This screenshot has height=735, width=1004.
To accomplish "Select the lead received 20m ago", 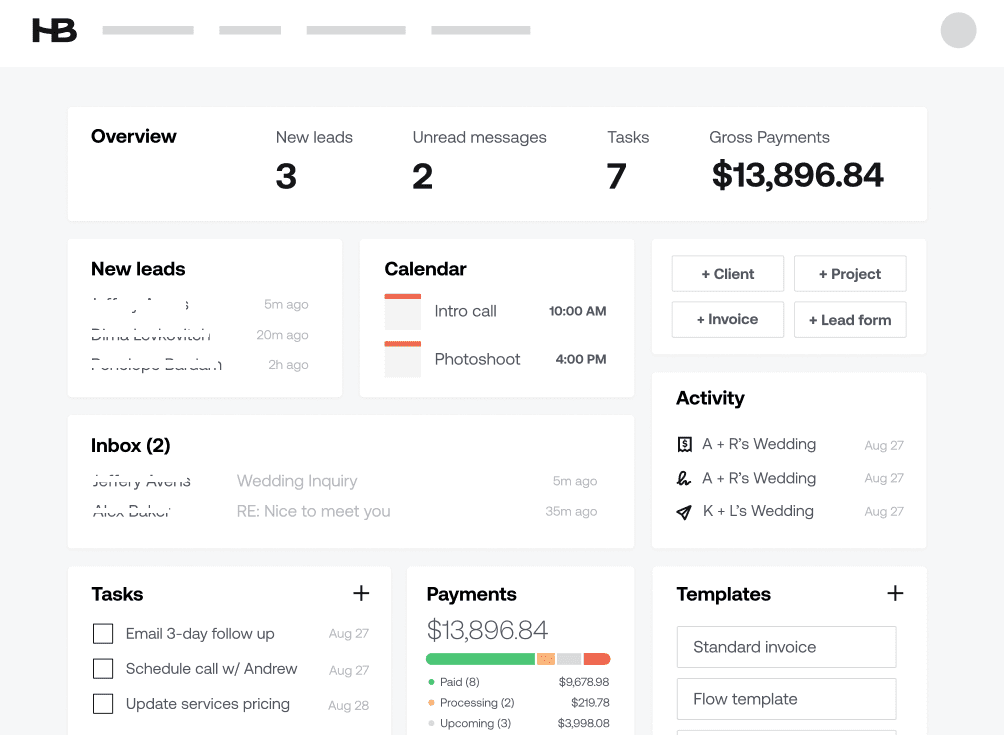I will [200, 335].
